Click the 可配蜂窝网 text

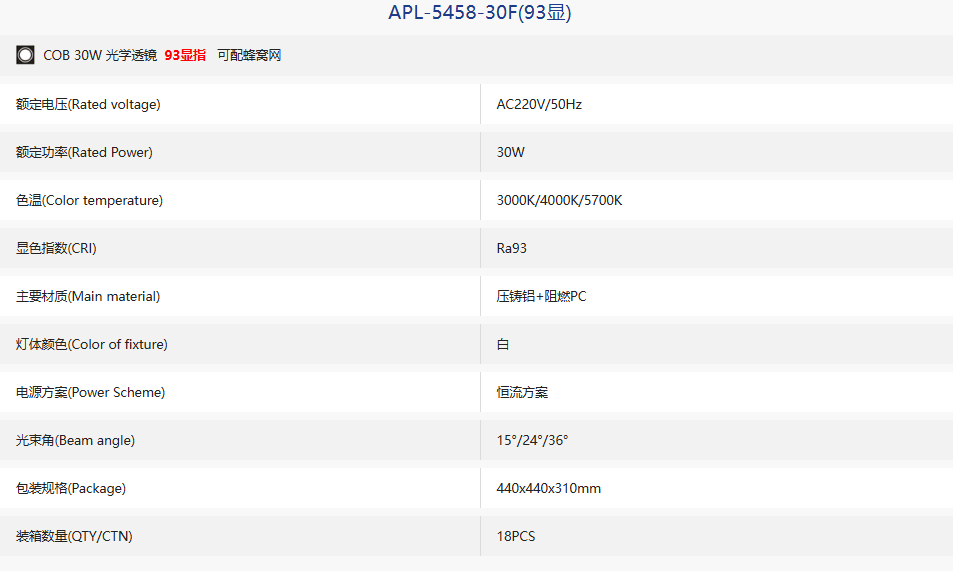pos(249,55)
